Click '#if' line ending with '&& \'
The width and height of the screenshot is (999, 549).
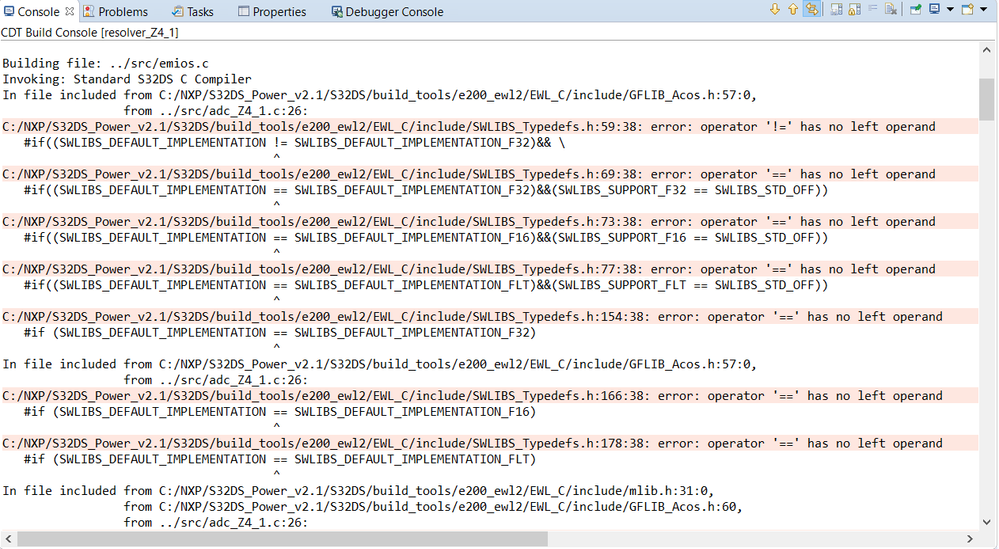[294, 142]
